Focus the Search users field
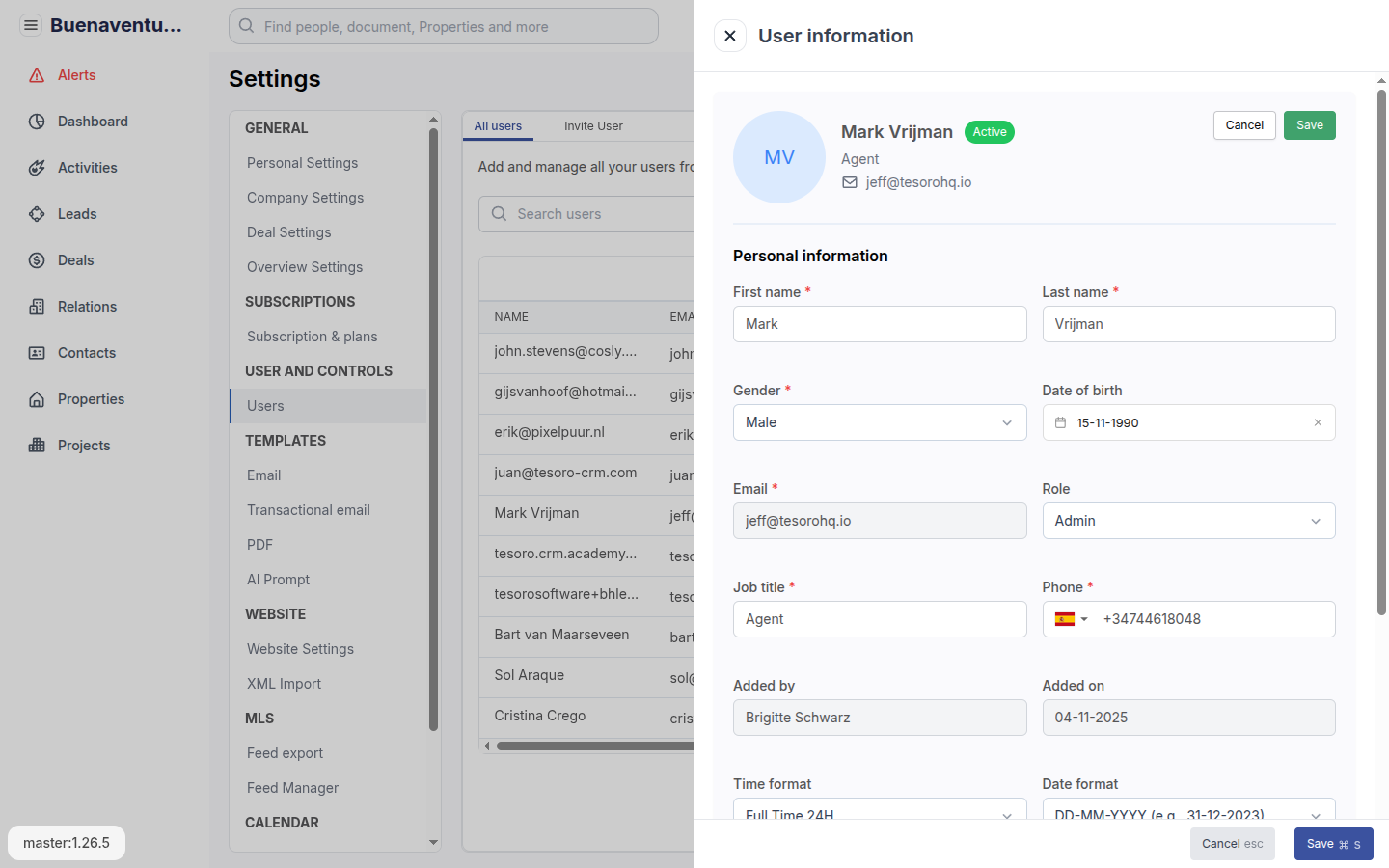 click(x=586, y=214)
